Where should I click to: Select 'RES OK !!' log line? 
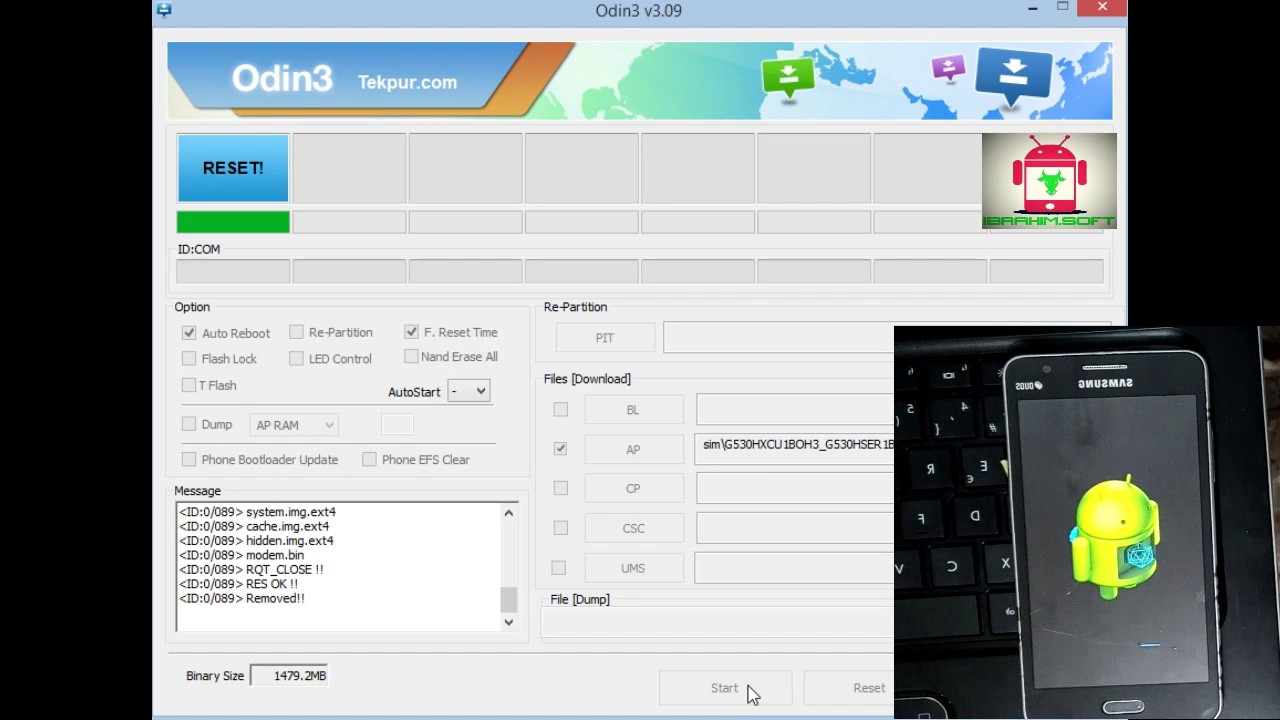pos(238,584)
